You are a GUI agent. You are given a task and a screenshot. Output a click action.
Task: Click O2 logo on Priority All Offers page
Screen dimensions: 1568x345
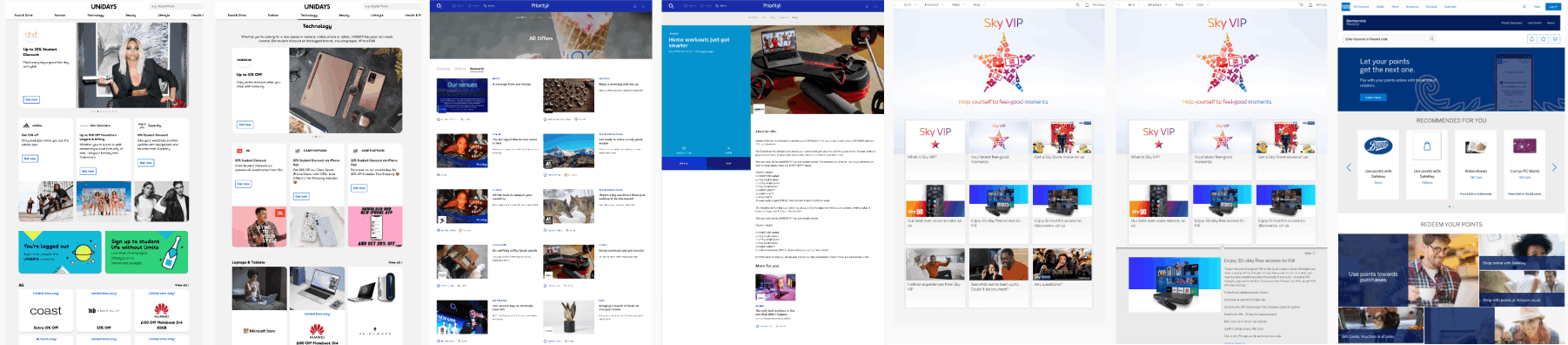click(439, 5)
